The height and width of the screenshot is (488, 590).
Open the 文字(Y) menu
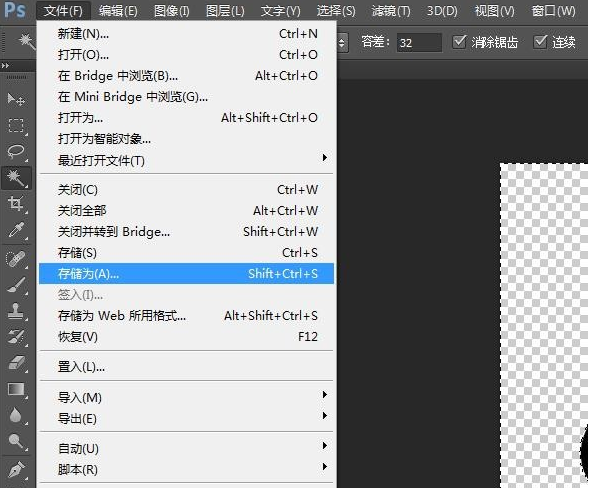(x=281, y=11)
